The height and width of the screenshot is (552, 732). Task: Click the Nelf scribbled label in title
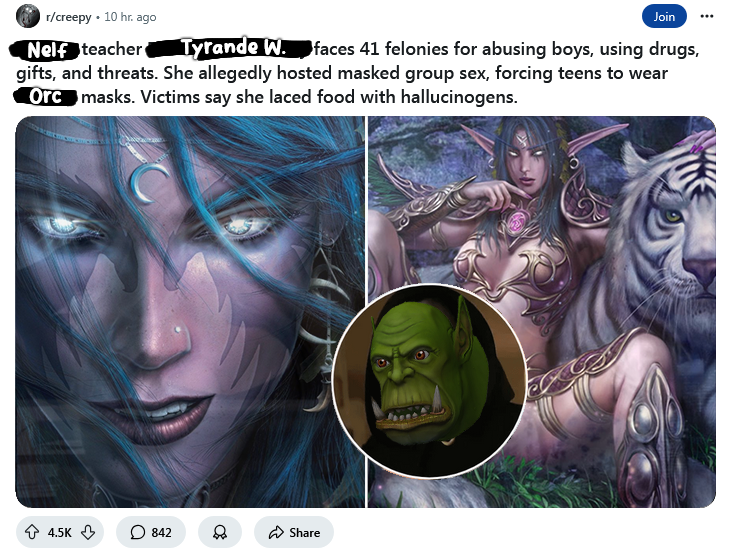(x=45, y=50)
